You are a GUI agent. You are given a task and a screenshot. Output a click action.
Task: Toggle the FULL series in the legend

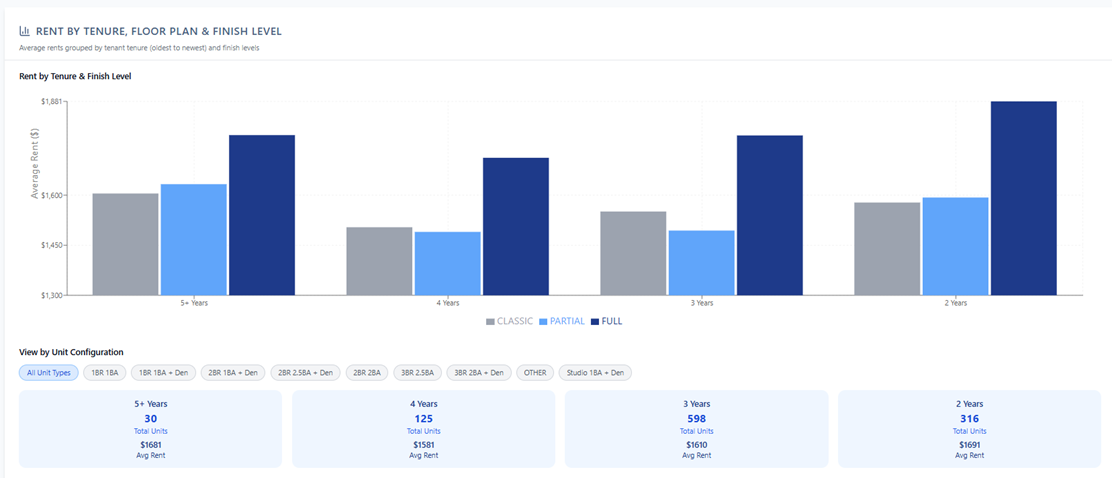606,321
